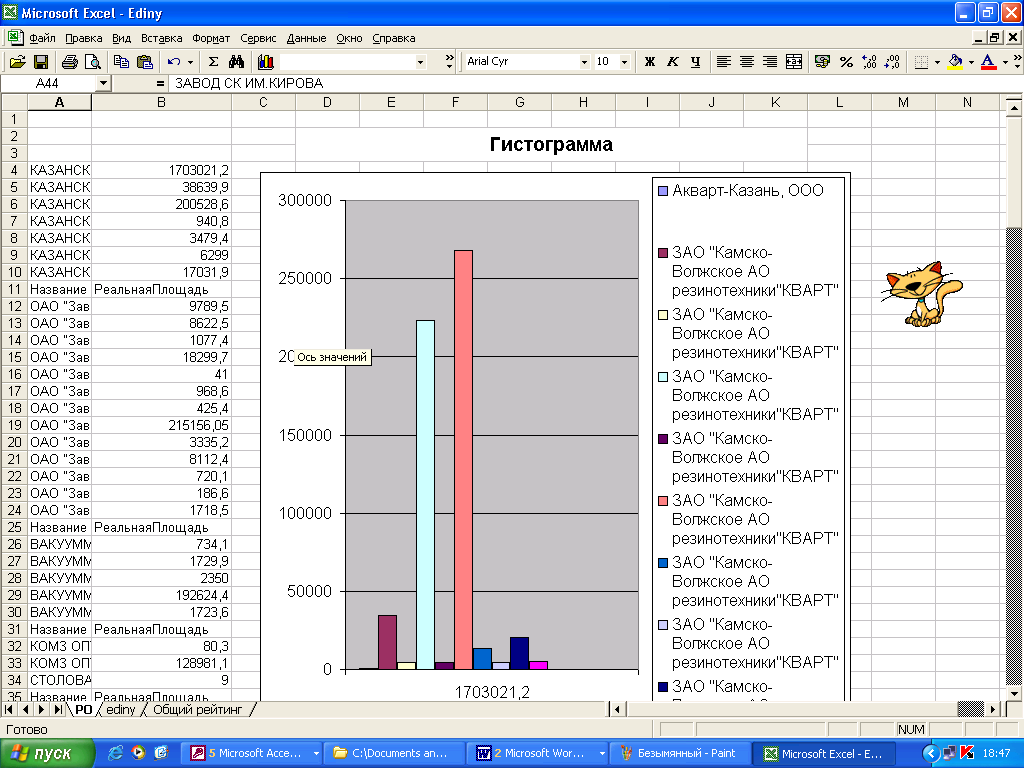
Task: Open the Формат menu
Action: [211, 38]
